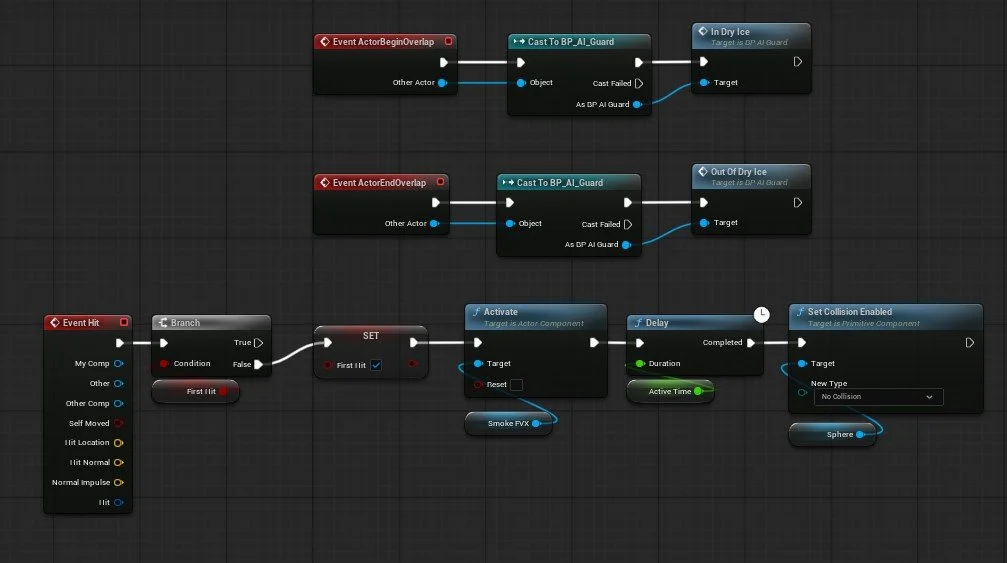Click Event Hit Other Comp pin
The width and height of the screenshot is (1007, 563).
[118, 403]
